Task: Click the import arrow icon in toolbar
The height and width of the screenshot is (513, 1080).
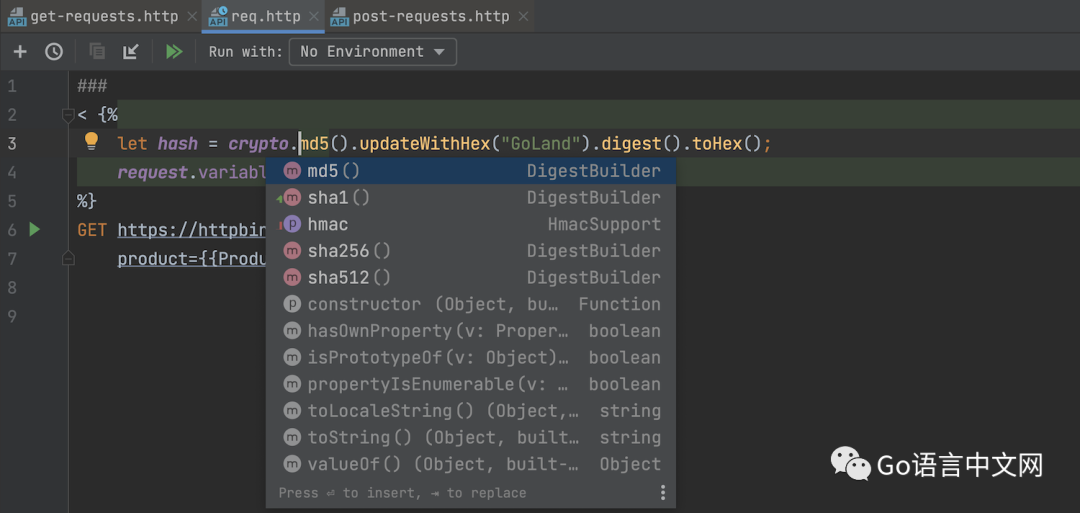Action: (x=131, y=52)
